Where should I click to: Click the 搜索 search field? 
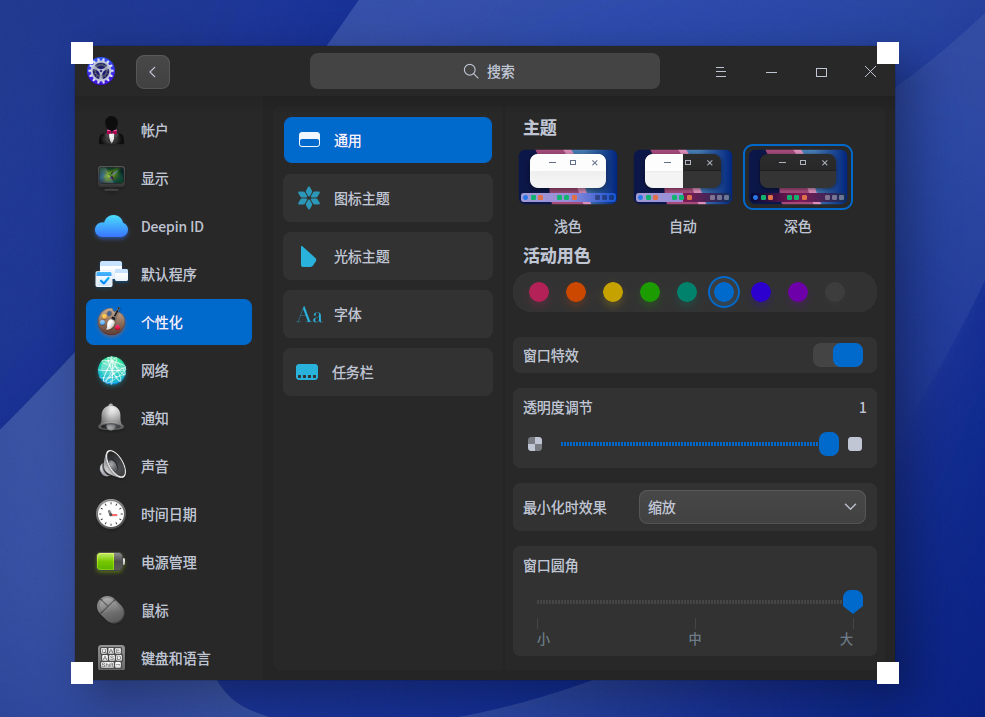pyautogui.click(x=485, y=71)
